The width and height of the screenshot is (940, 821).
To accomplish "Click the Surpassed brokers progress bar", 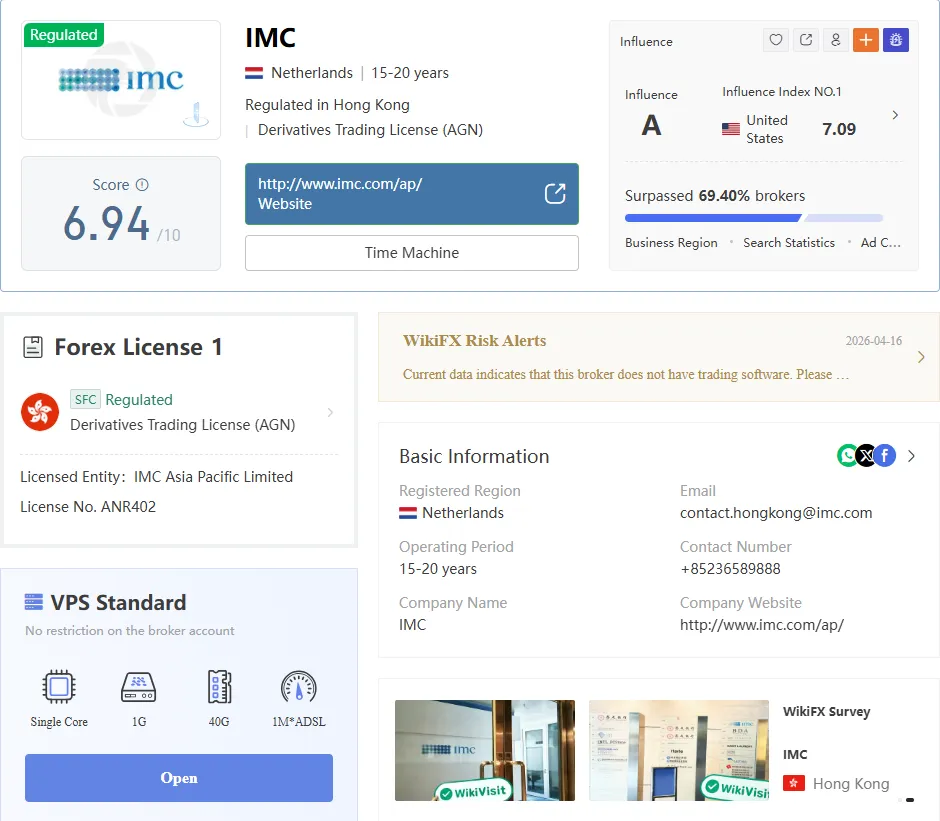I will tap(754, 218).
